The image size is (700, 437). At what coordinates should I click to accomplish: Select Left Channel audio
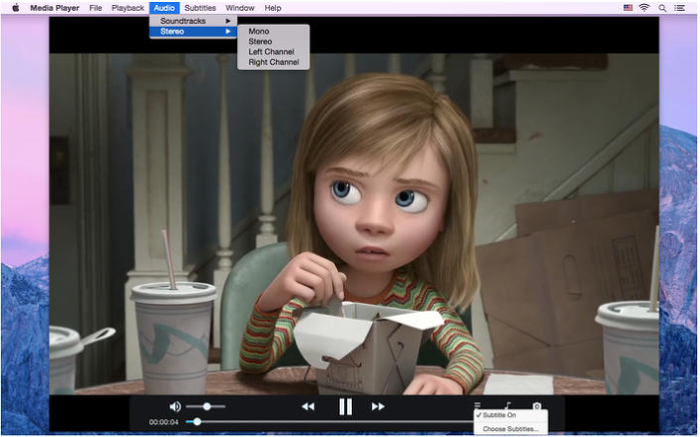pyautogui.click(x=273, y=52)
